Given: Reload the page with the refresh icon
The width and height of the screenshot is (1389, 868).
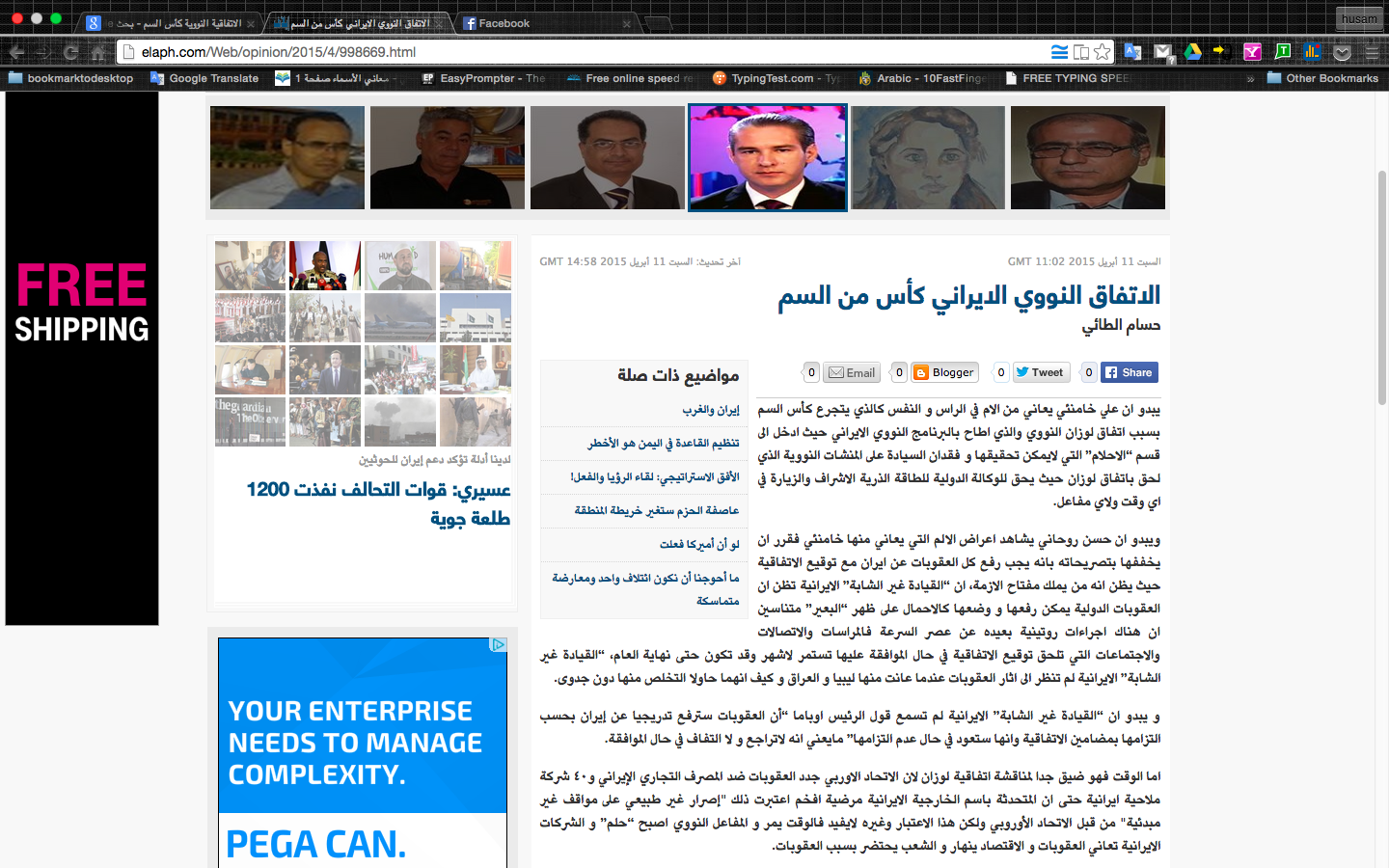Looking at the screenshot, I should [70, 52].
